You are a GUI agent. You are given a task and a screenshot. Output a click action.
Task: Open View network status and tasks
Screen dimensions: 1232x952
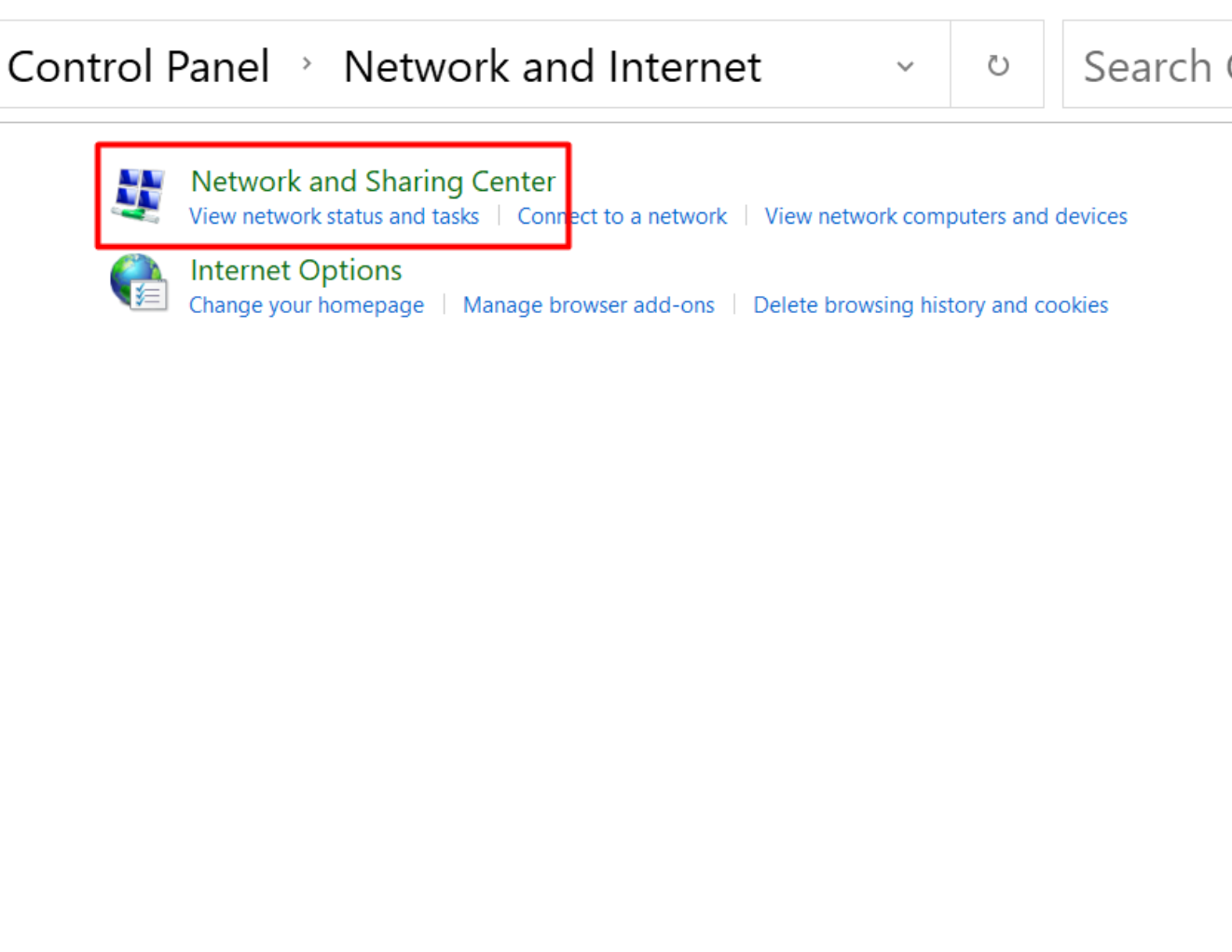pos(334,216)
